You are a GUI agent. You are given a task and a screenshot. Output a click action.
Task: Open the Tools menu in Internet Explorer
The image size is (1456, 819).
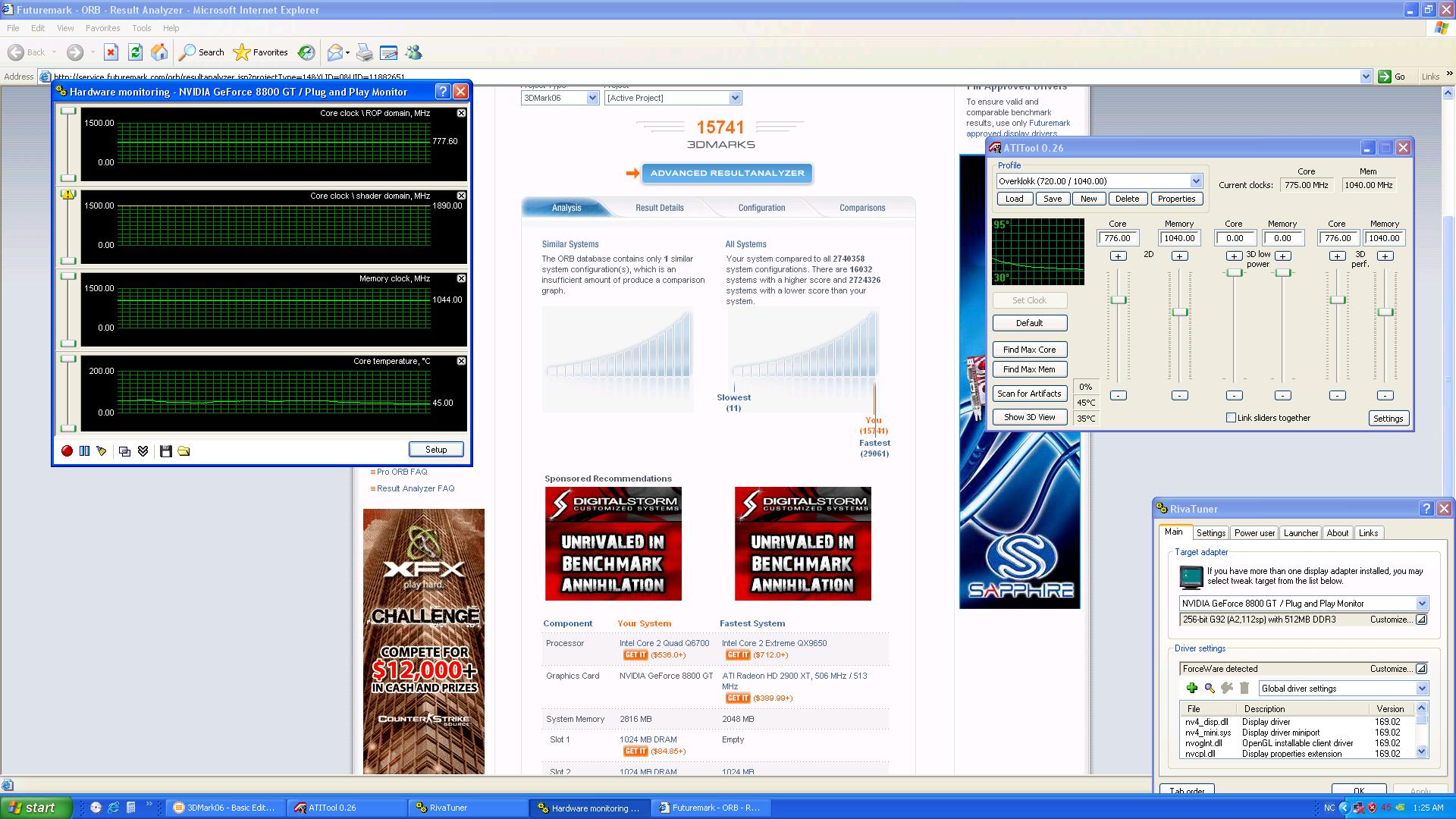pyautogui.click(x=141, y=28)
